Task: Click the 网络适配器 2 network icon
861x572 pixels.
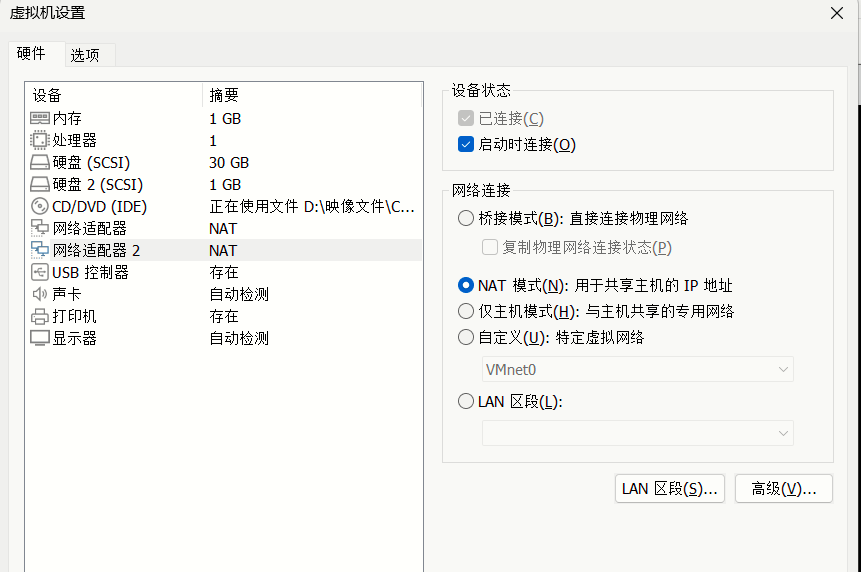Action: (40, 250)
